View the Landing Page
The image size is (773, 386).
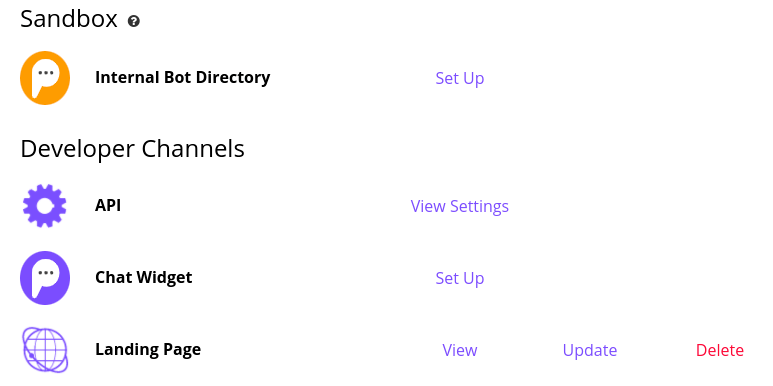pyautogui.click(x=459, y=351)
